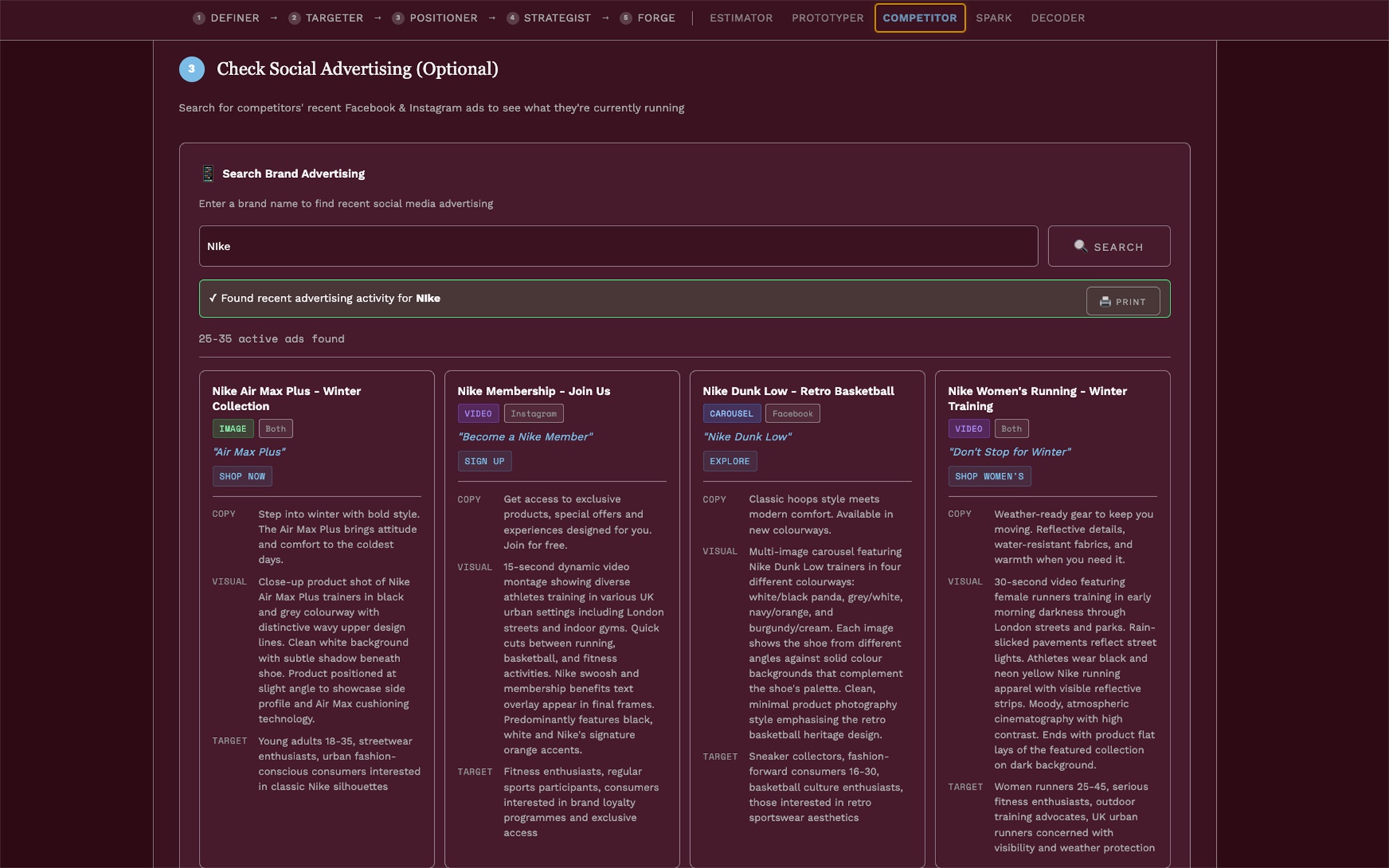Click Sign Up on Nike Membership ad
The image size is (1389, 868).
[485, 461]
